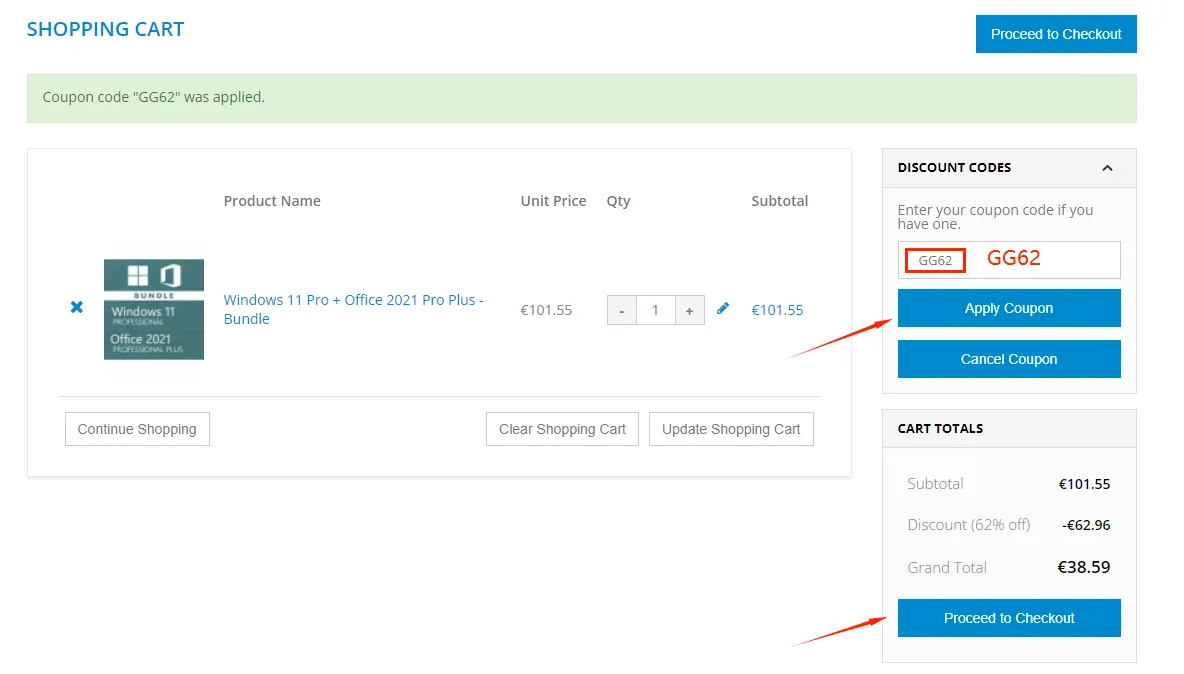
Task: Click the quantity field showing 1
Action: tap(655, 310)
